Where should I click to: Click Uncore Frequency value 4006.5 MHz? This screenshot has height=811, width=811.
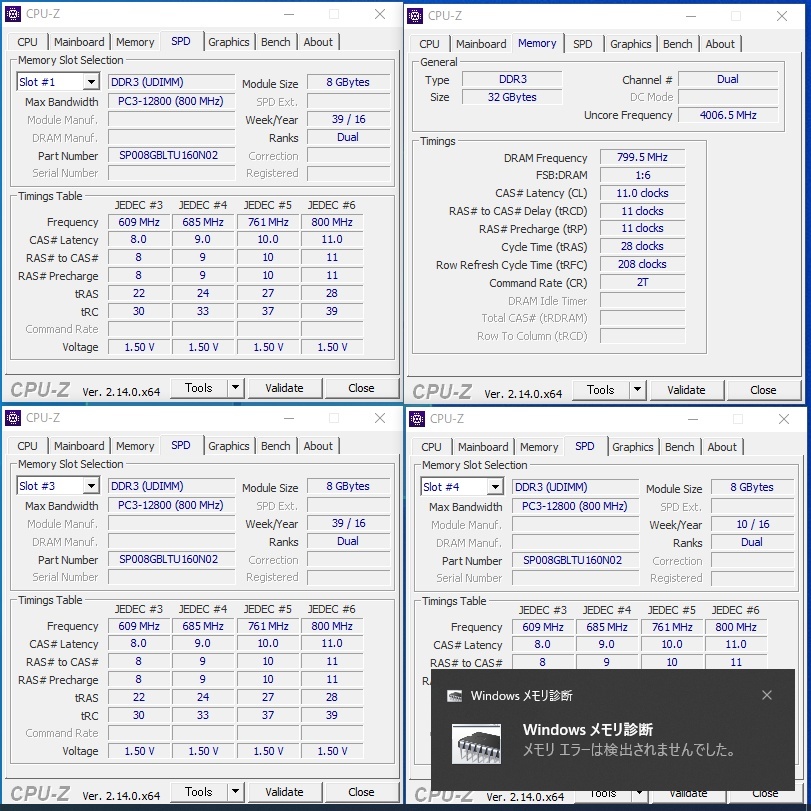click(x=728, y=115)
